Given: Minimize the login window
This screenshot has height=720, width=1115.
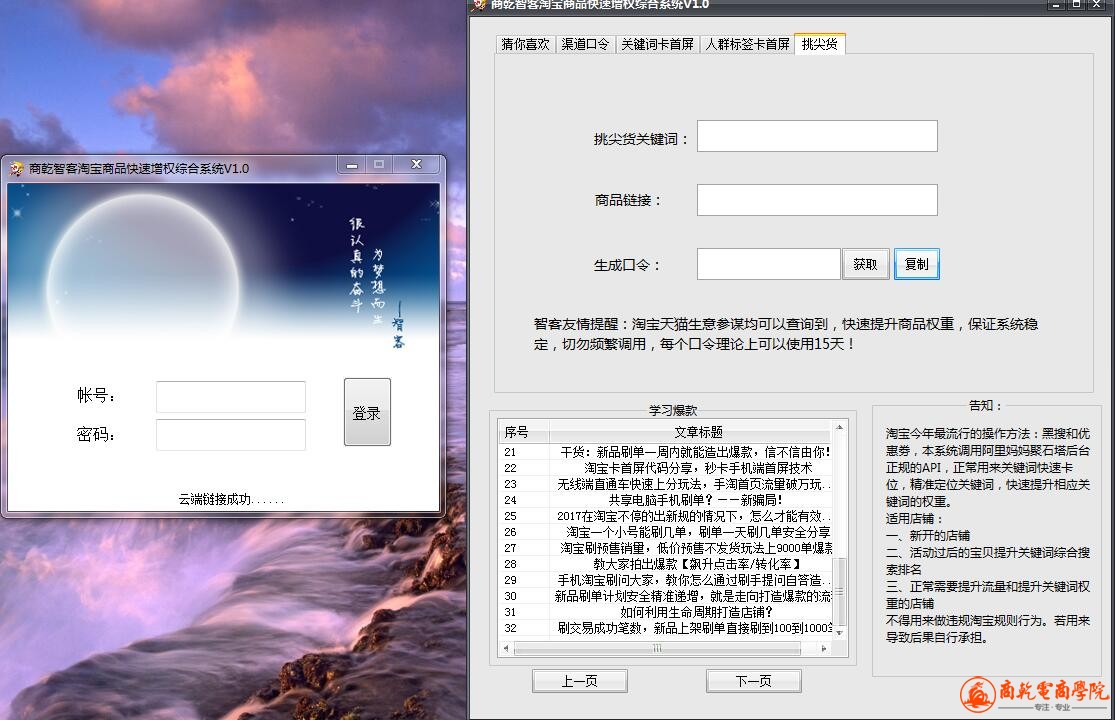Looking at the screenshot, I should [352, 165].
